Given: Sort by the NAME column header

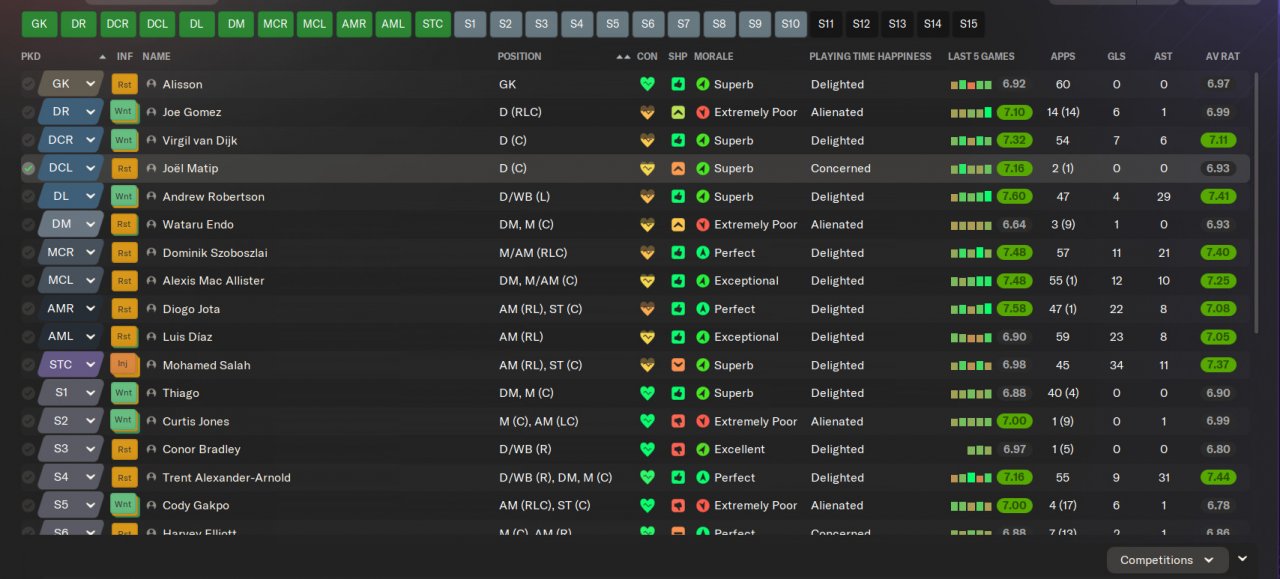Looking at the screenshot, I should (x=156, y=56).
